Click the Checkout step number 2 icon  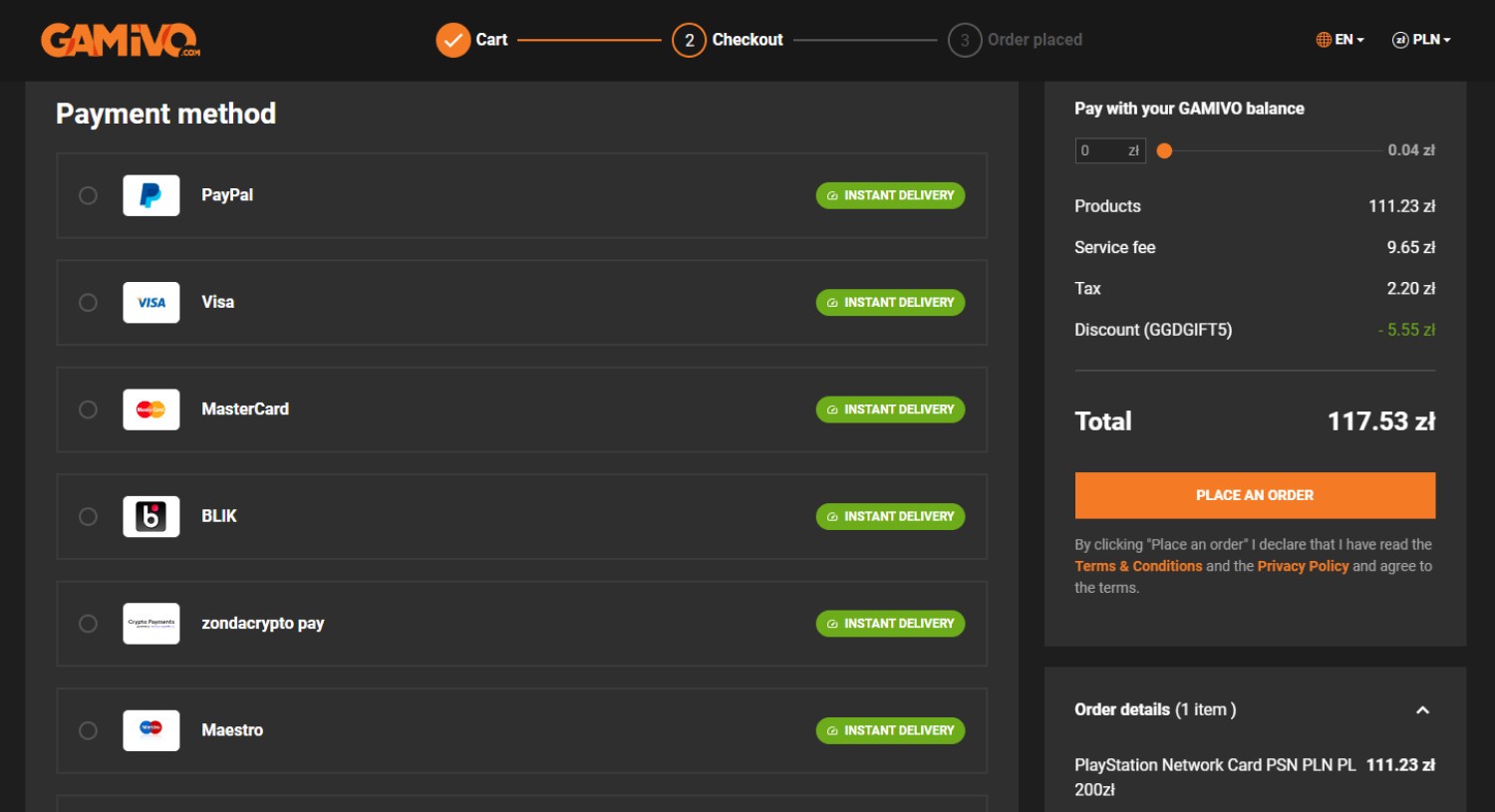[689, 40]
